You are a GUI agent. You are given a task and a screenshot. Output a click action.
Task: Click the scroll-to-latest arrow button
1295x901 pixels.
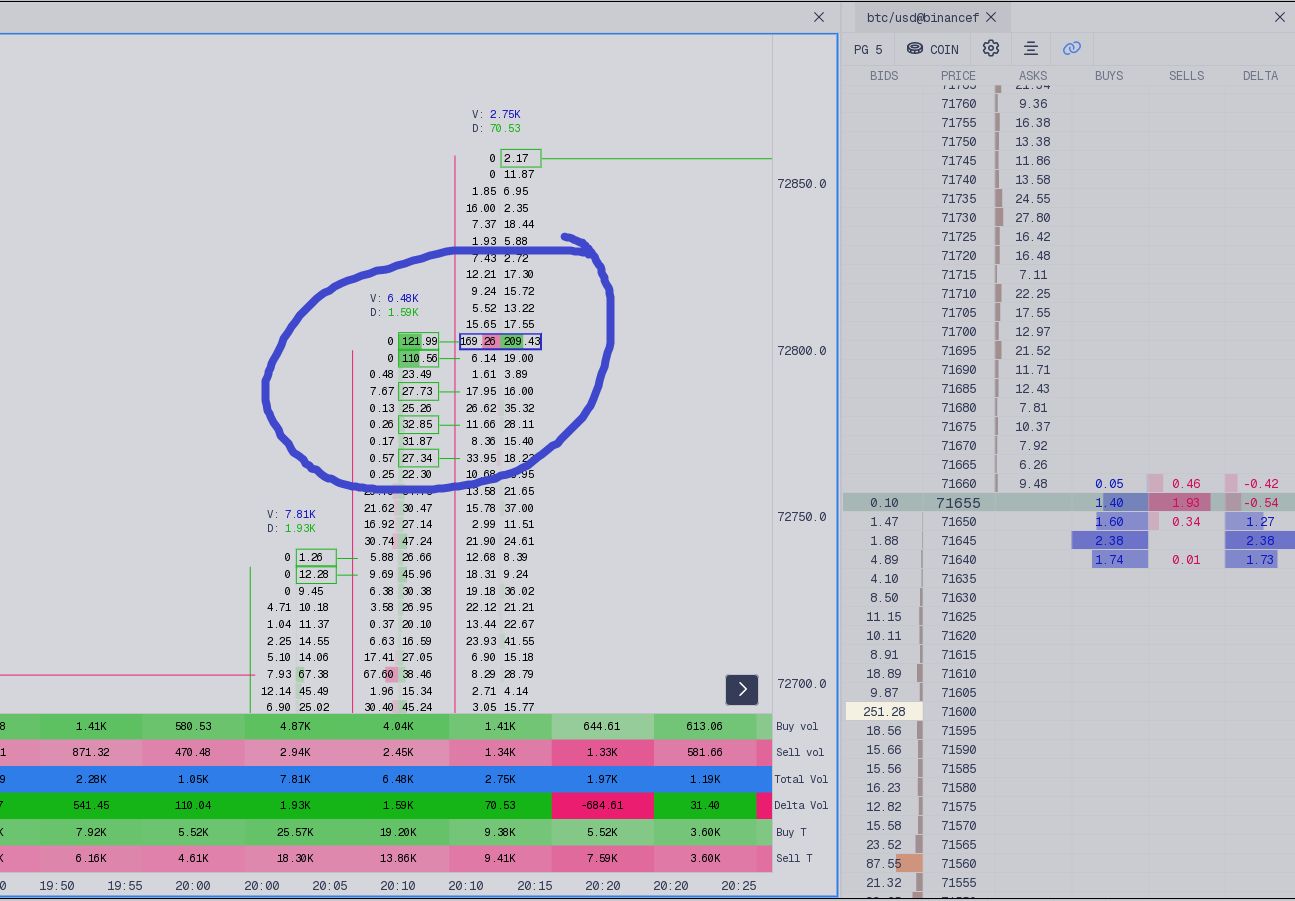(742, 689)
